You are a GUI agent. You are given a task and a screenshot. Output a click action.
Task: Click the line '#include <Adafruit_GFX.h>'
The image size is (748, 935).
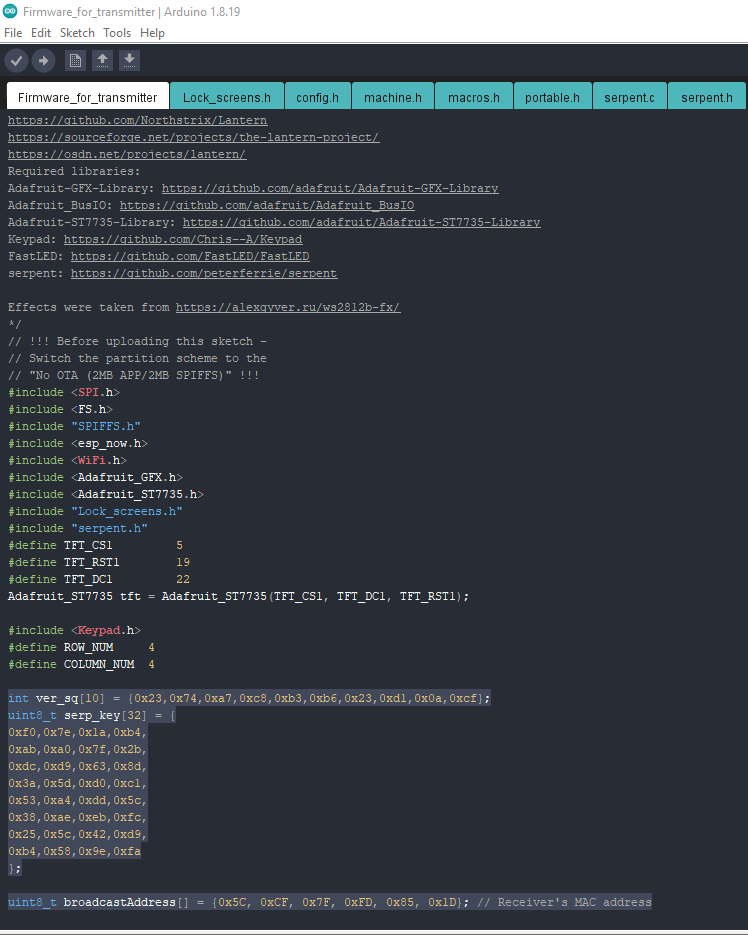95,477
